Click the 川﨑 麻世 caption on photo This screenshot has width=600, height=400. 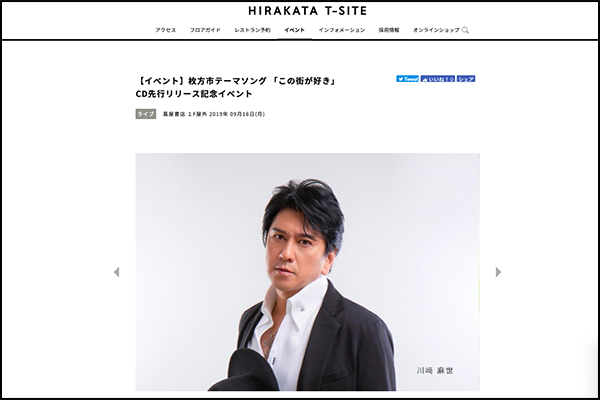click(x=435, y=371)
